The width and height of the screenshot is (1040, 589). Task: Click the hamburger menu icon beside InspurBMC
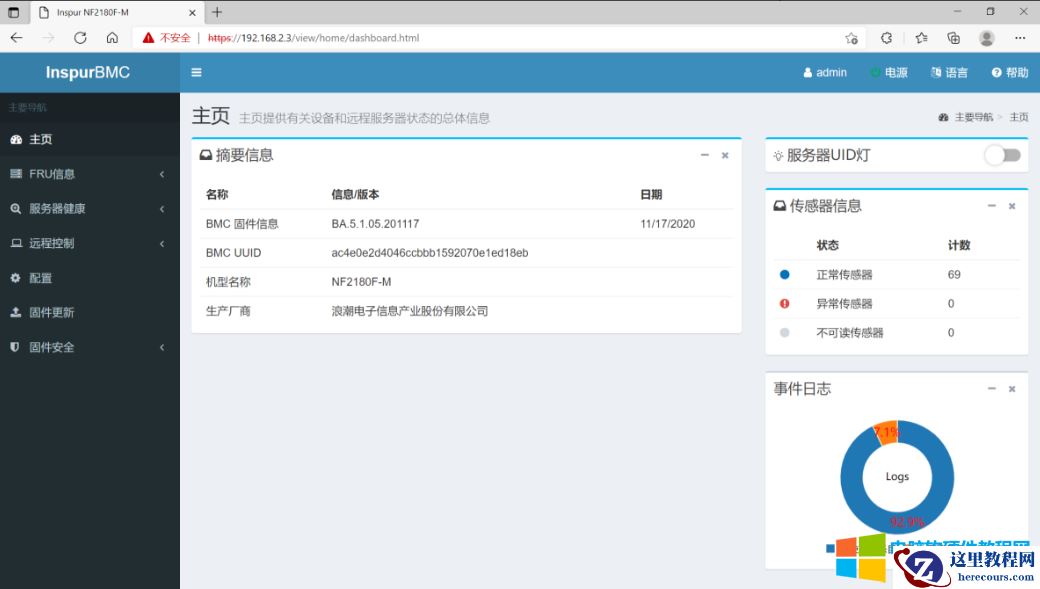[x=196, y=72]
